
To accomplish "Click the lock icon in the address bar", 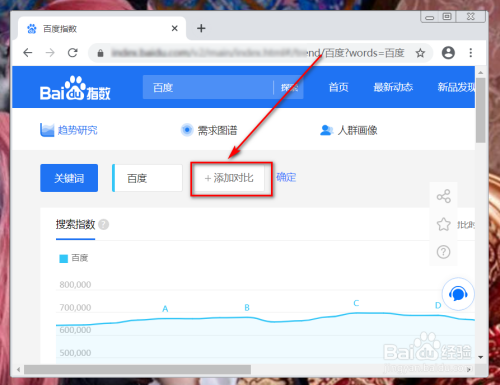I will tap(100, 53).
